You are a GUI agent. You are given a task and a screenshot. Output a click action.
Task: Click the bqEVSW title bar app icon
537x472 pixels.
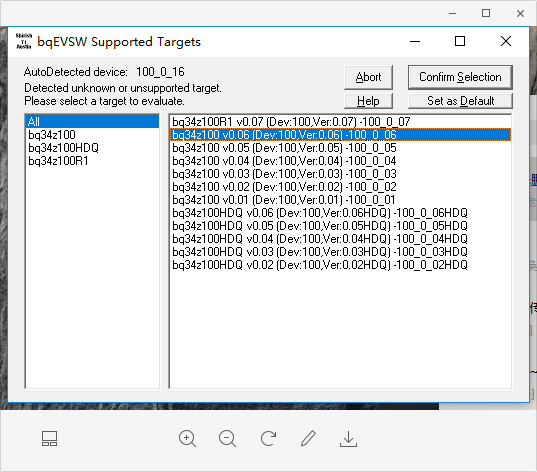coord(24,41)
